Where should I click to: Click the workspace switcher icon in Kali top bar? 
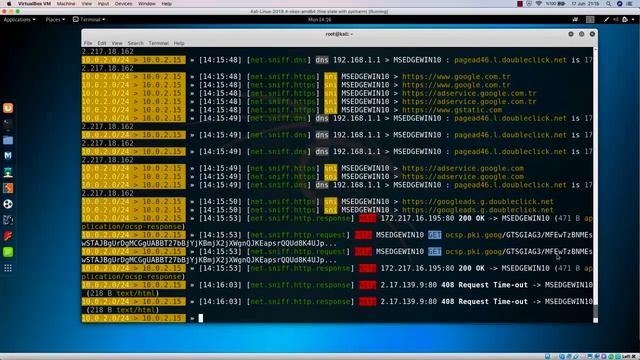point(590,19)
